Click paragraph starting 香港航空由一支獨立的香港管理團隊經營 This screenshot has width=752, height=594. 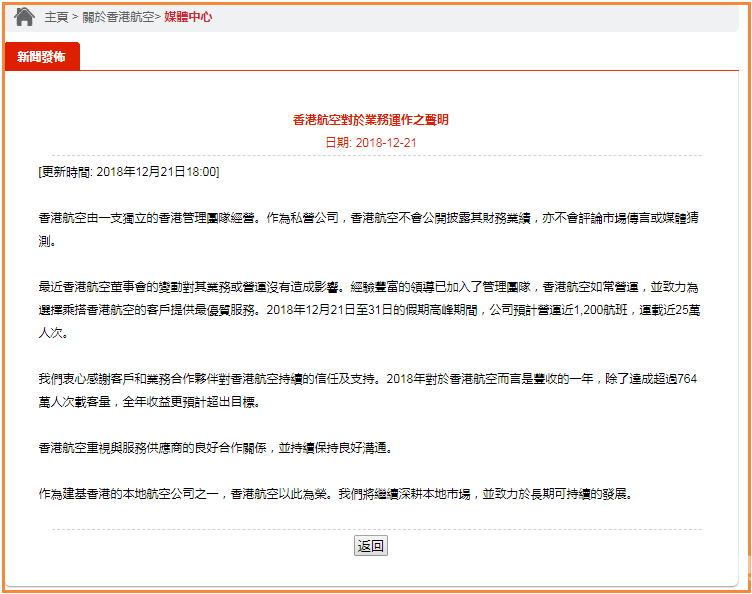click(368, 229)
